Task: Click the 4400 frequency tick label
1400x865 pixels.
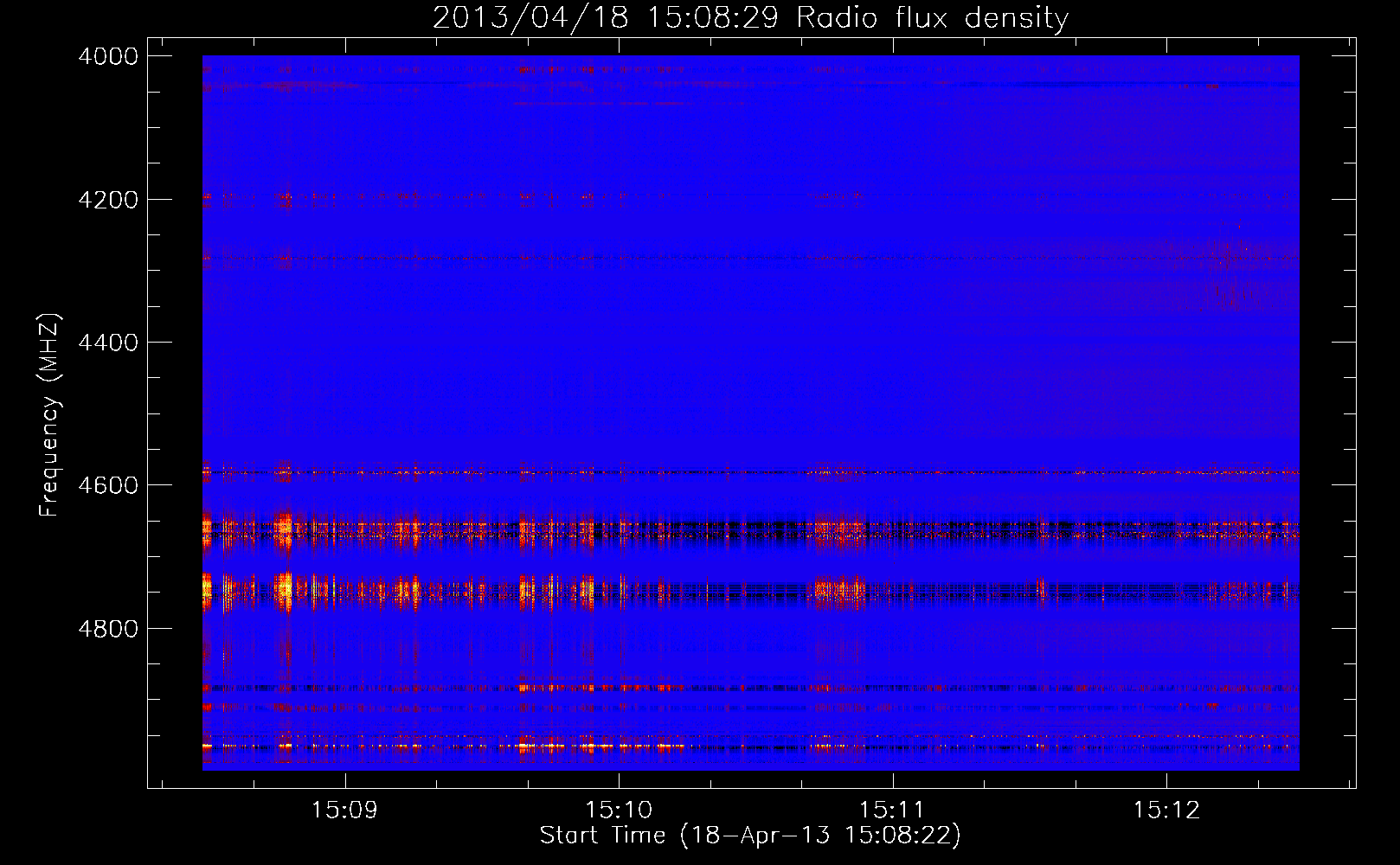Action: [x=108, y=343]
